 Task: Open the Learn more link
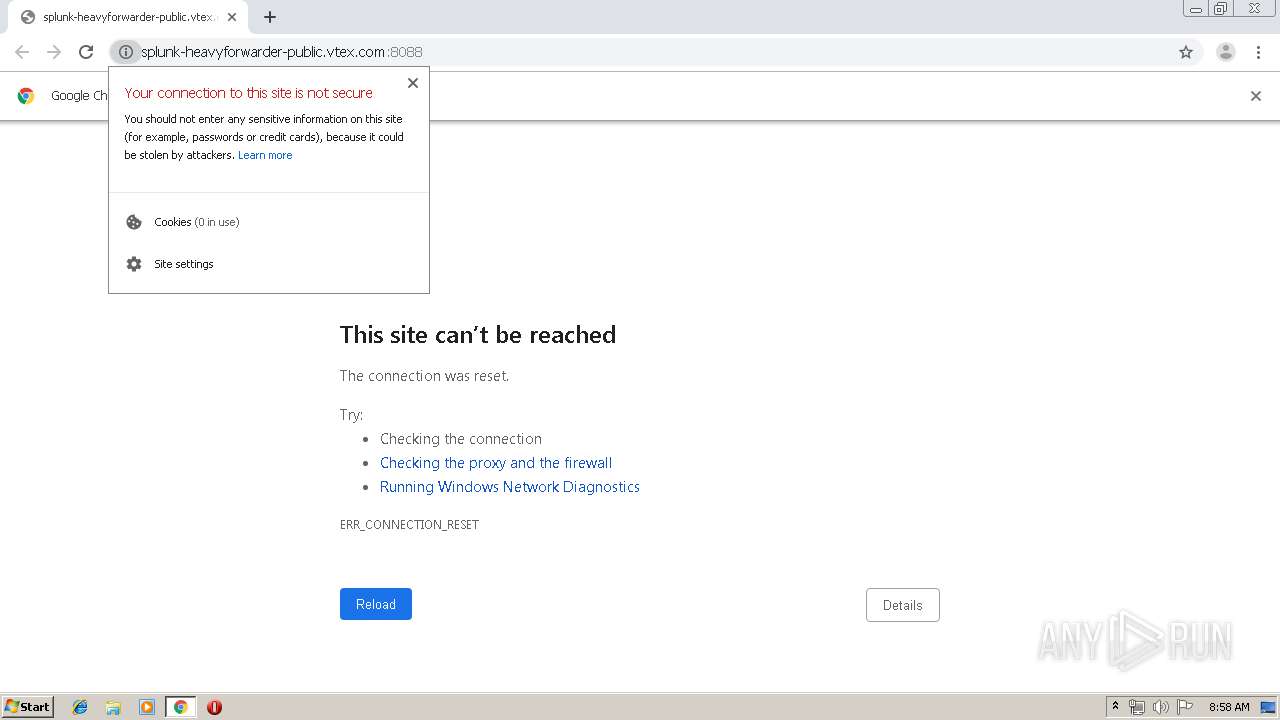(265, 155)
